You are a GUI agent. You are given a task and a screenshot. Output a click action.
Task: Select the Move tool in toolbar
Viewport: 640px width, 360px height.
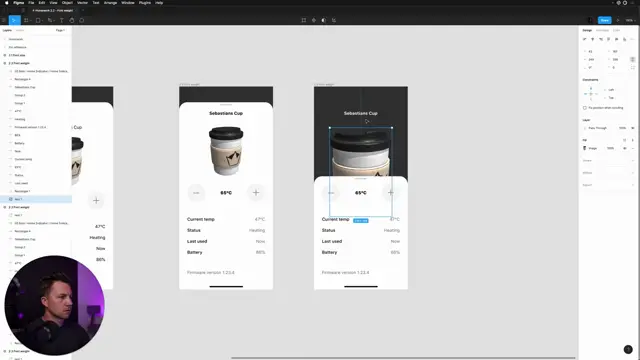point(14,20)
